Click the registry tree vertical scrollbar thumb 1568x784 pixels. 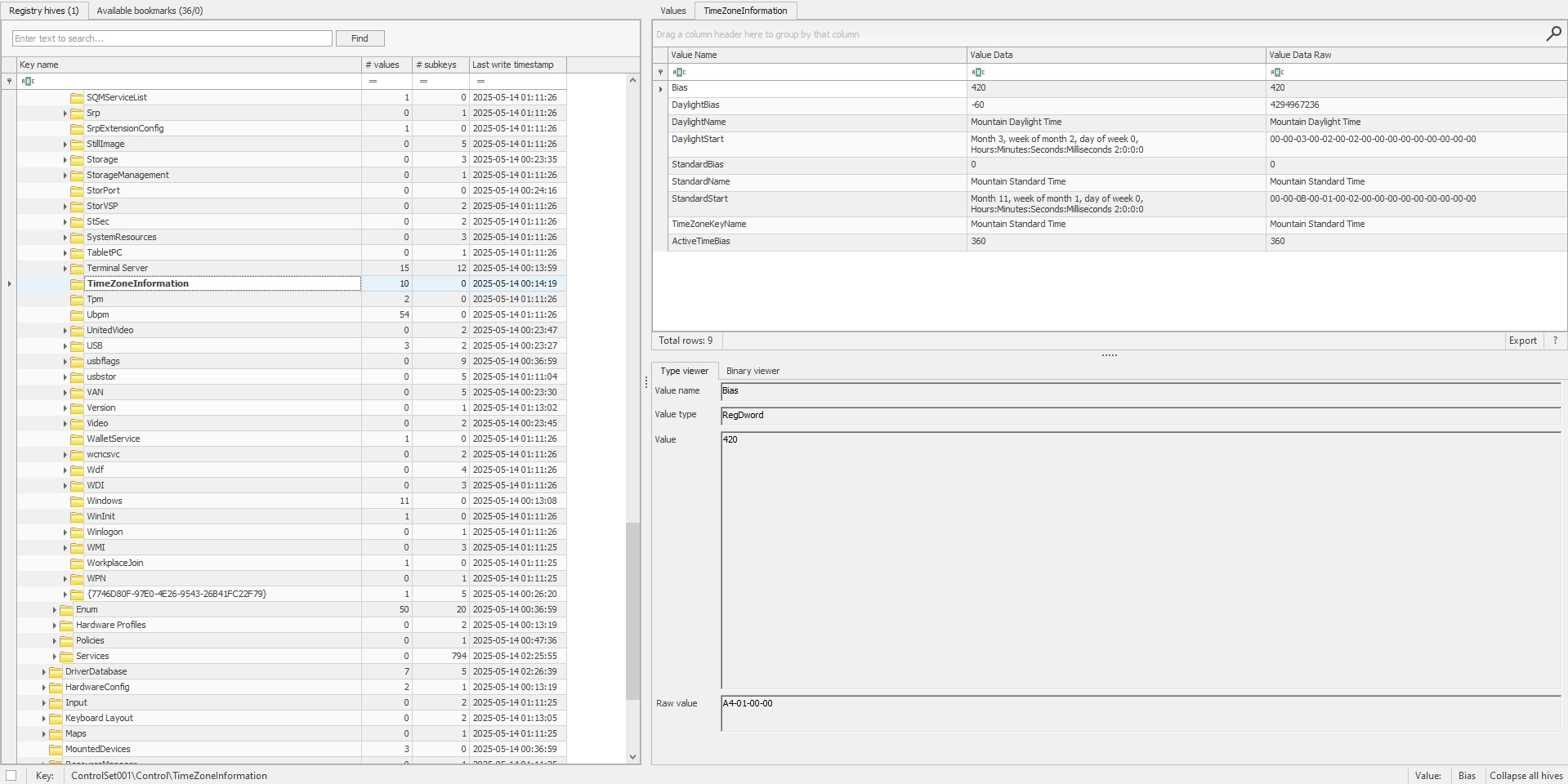[x=632, y=611]
